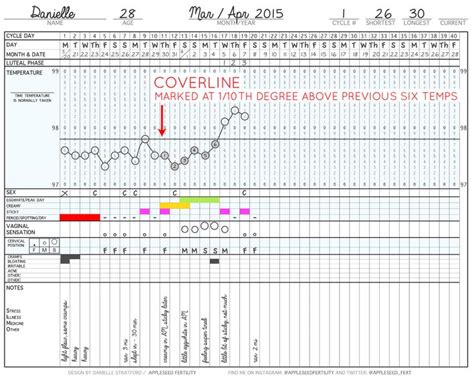474x379 pixels.
Task: Click the magenta sticky square on day 19
Action: [245, 211]
